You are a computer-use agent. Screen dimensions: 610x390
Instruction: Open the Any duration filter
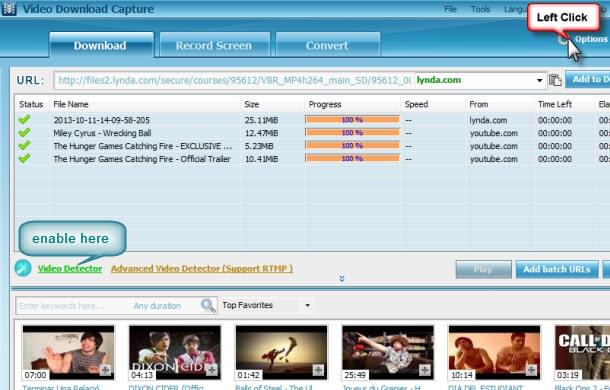157,306
